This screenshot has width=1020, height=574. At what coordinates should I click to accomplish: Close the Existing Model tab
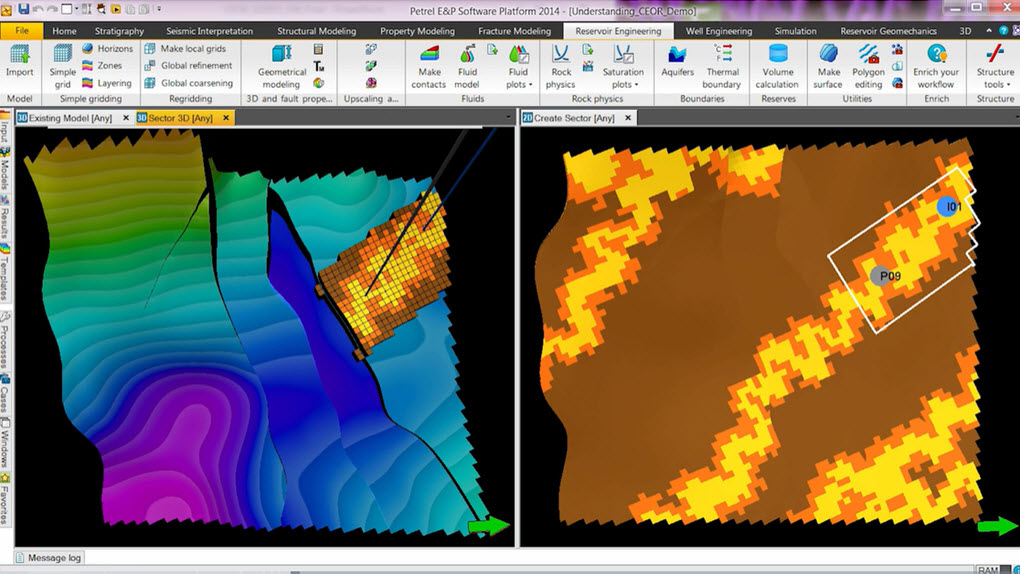126,118
